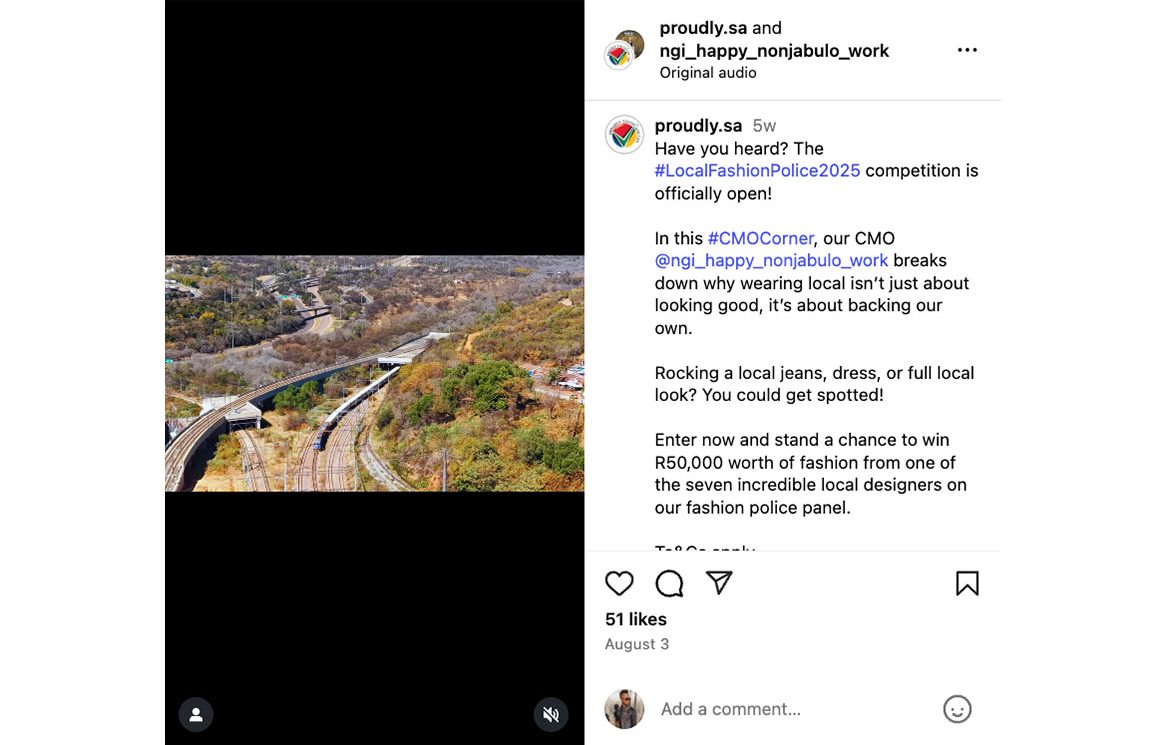Open proudly.sa username in header
1166x745 pixels.
tap(703, 28)
